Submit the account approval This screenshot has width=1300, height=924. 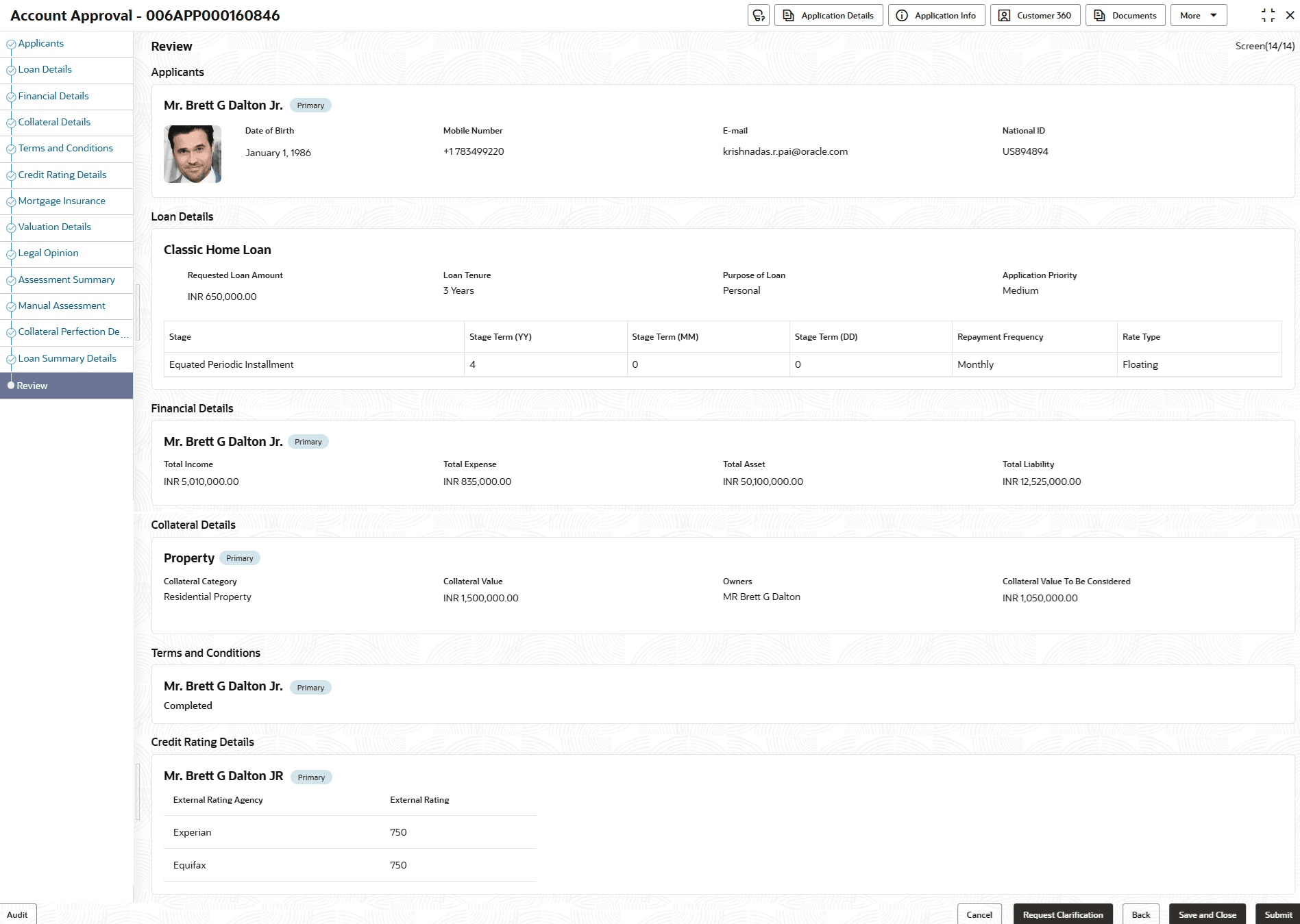coord(1278,914)
